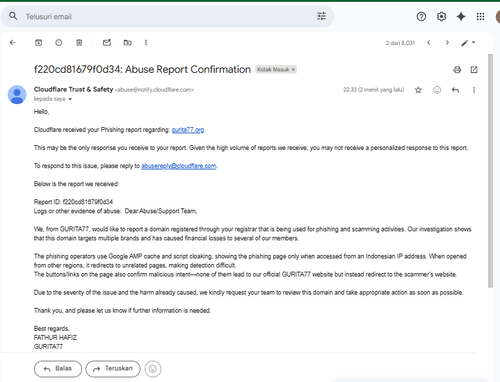Open toolbar more options menu
Image resolution: width=500 pixels, height=382 pixels.
(x=146, y=43)
